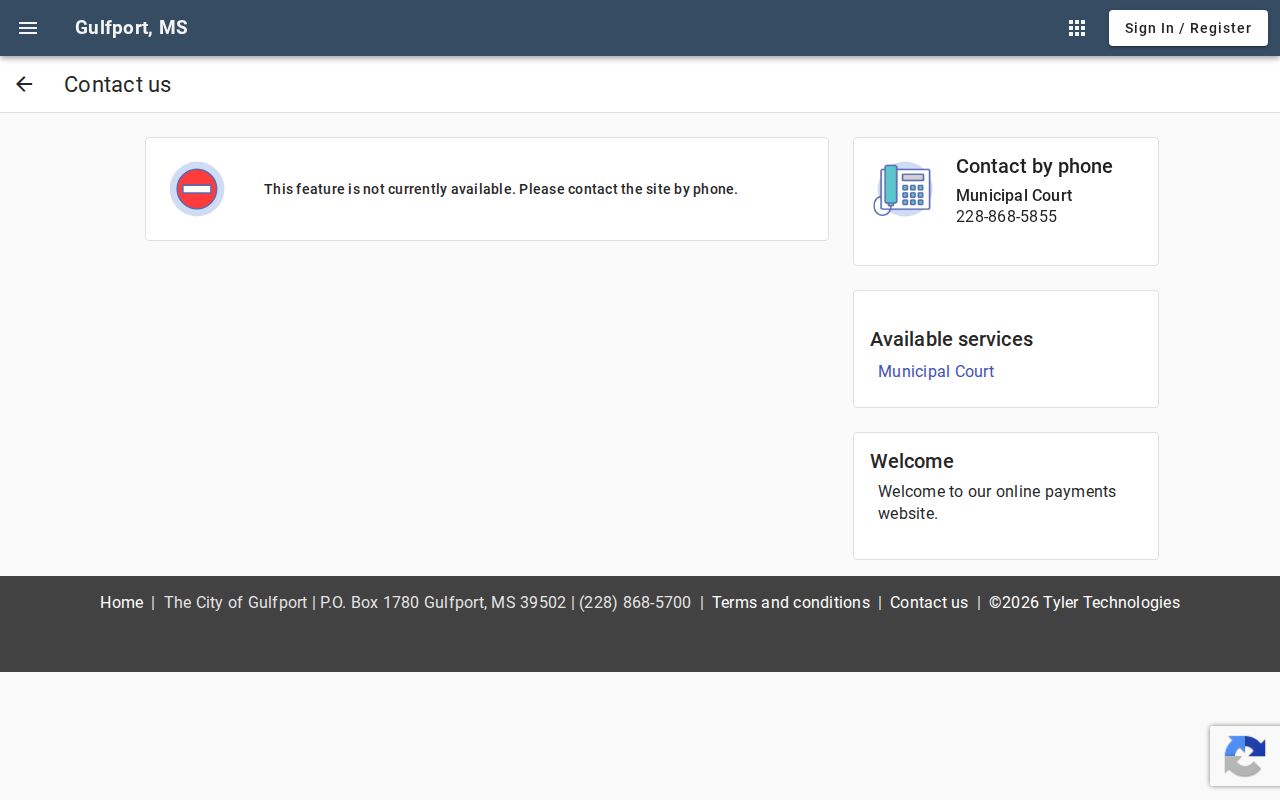This screenshot has height=800, width=1280.
Task: Open the Municipal Court service link
Action: click(936, 371)
